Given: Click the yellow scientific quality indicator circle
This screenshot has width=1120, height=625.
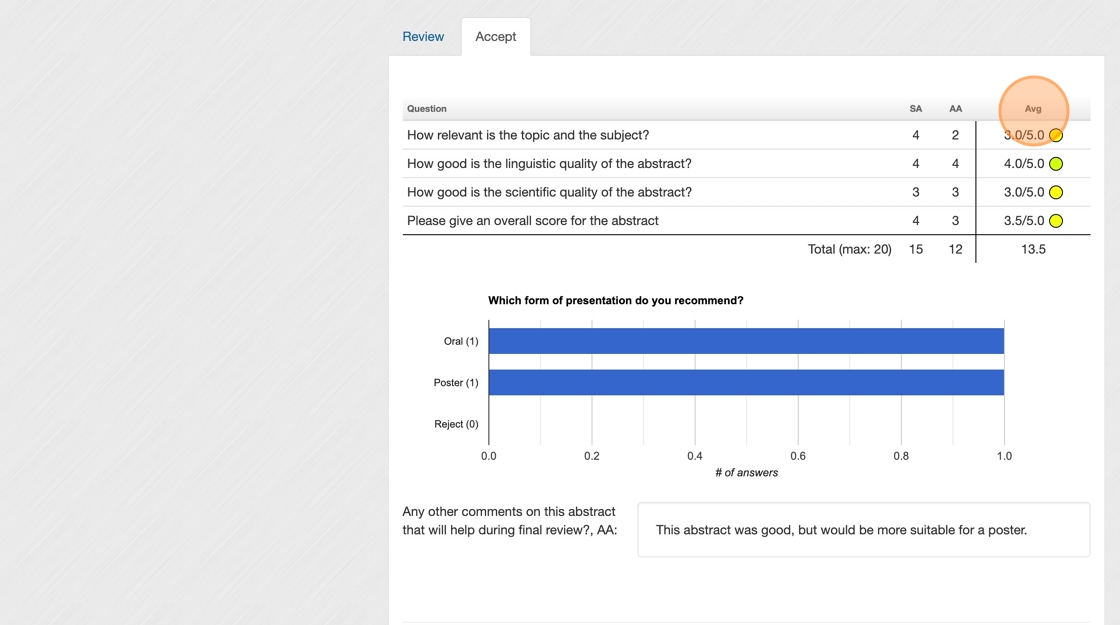Looking at the screenshot, I should click(1056, 193).
